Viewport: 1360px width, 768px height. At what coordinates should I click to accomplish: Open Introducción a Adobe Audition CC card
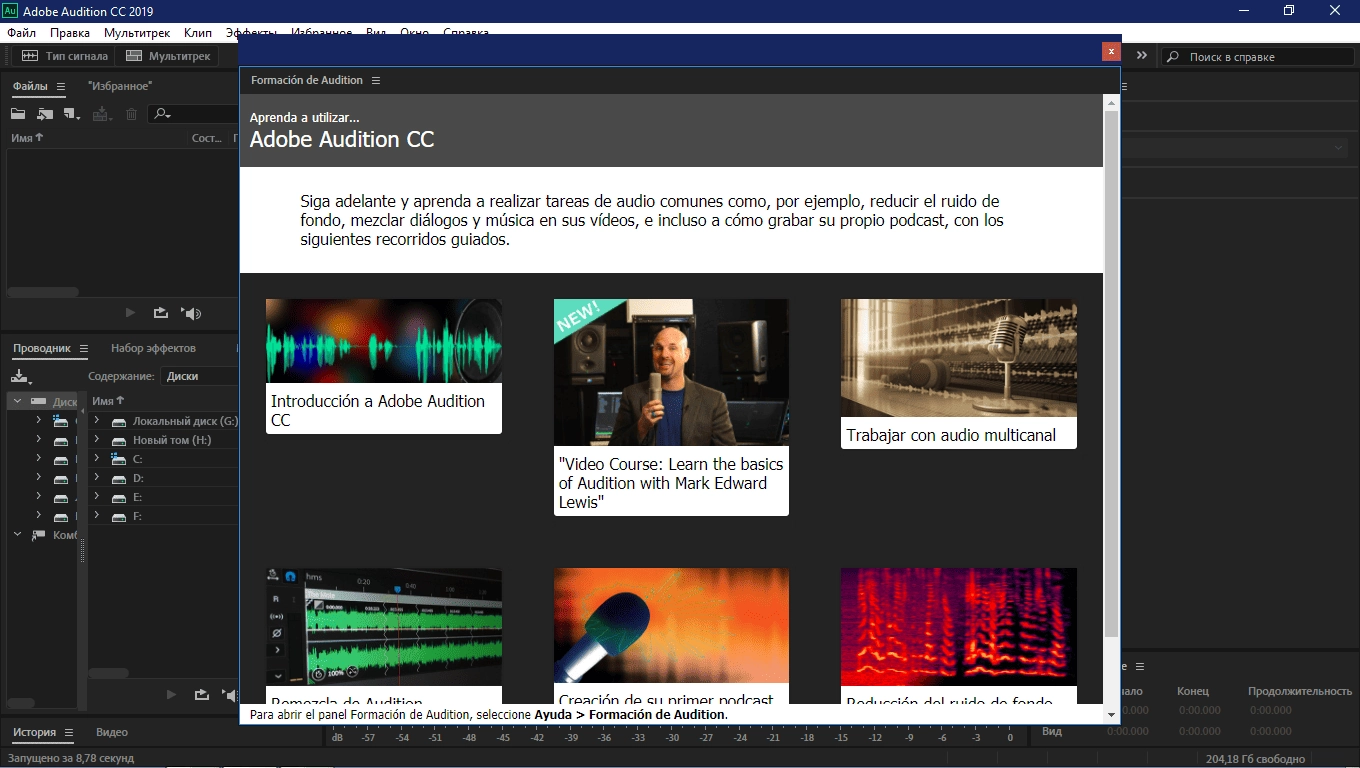pos(383,366)
